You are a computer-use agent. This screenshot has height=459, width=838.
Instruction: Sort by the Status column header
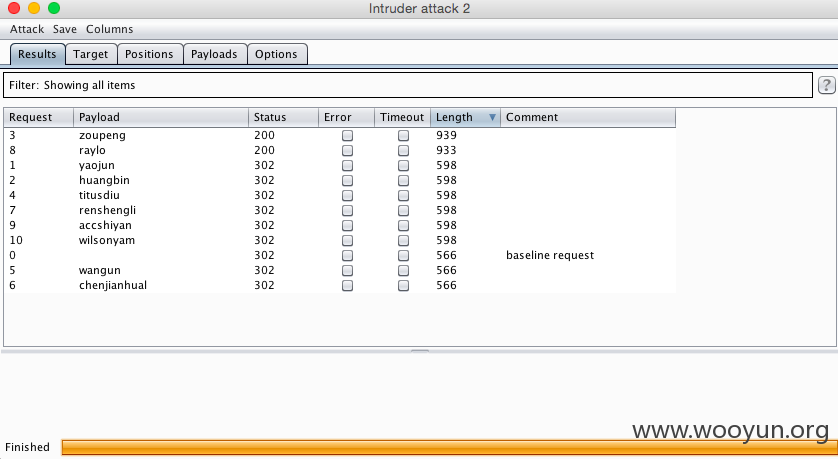tap(283, 117)
